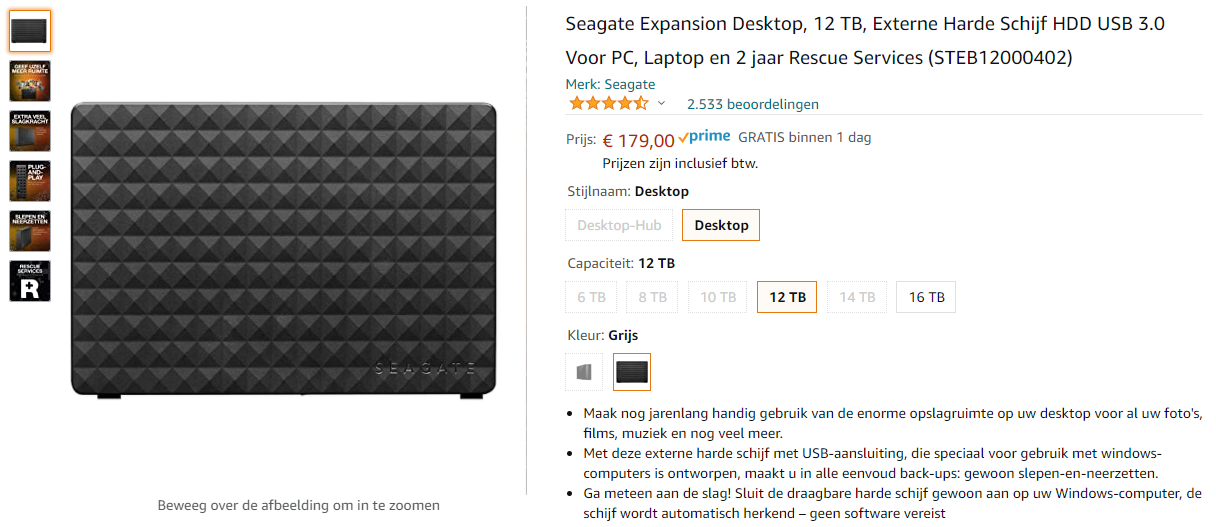Viewport: 1216px width, 527px height.
Task: Show the 'Plug-and-Play' thumbnail image
Action: click(x=30, y=181)
